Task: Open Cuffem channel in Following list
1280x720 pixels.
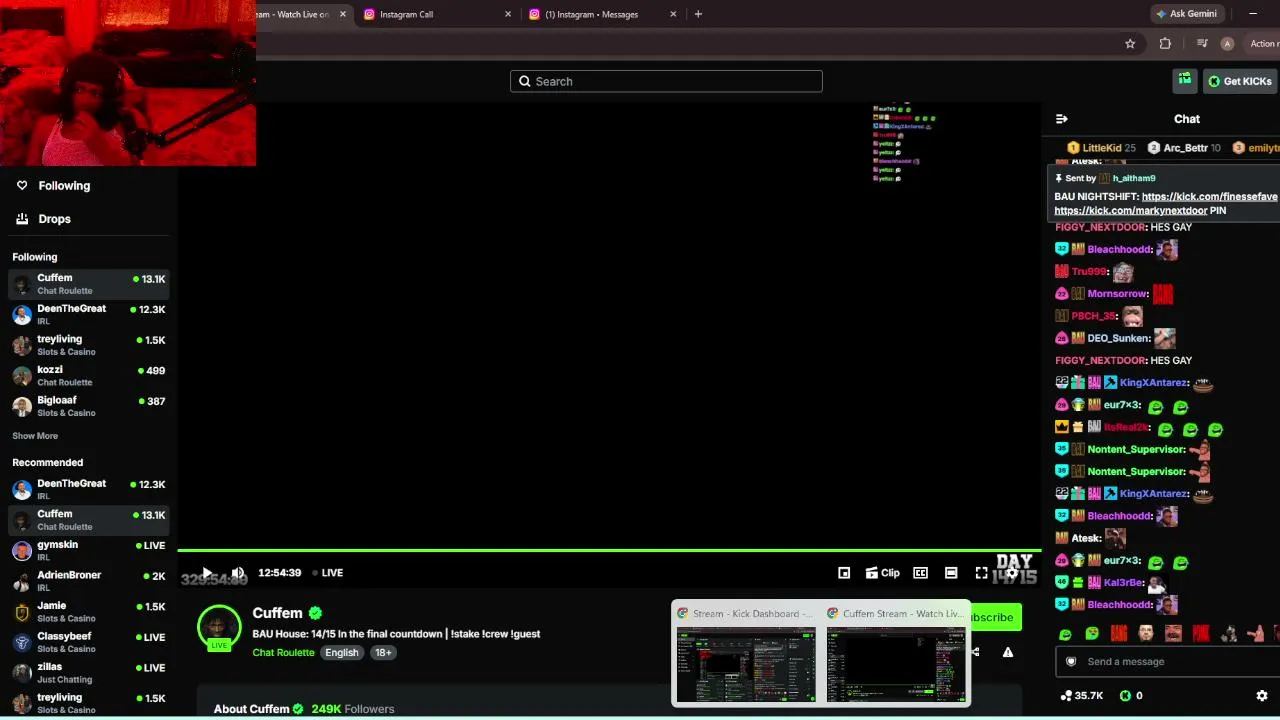Action: pos(89,284)
